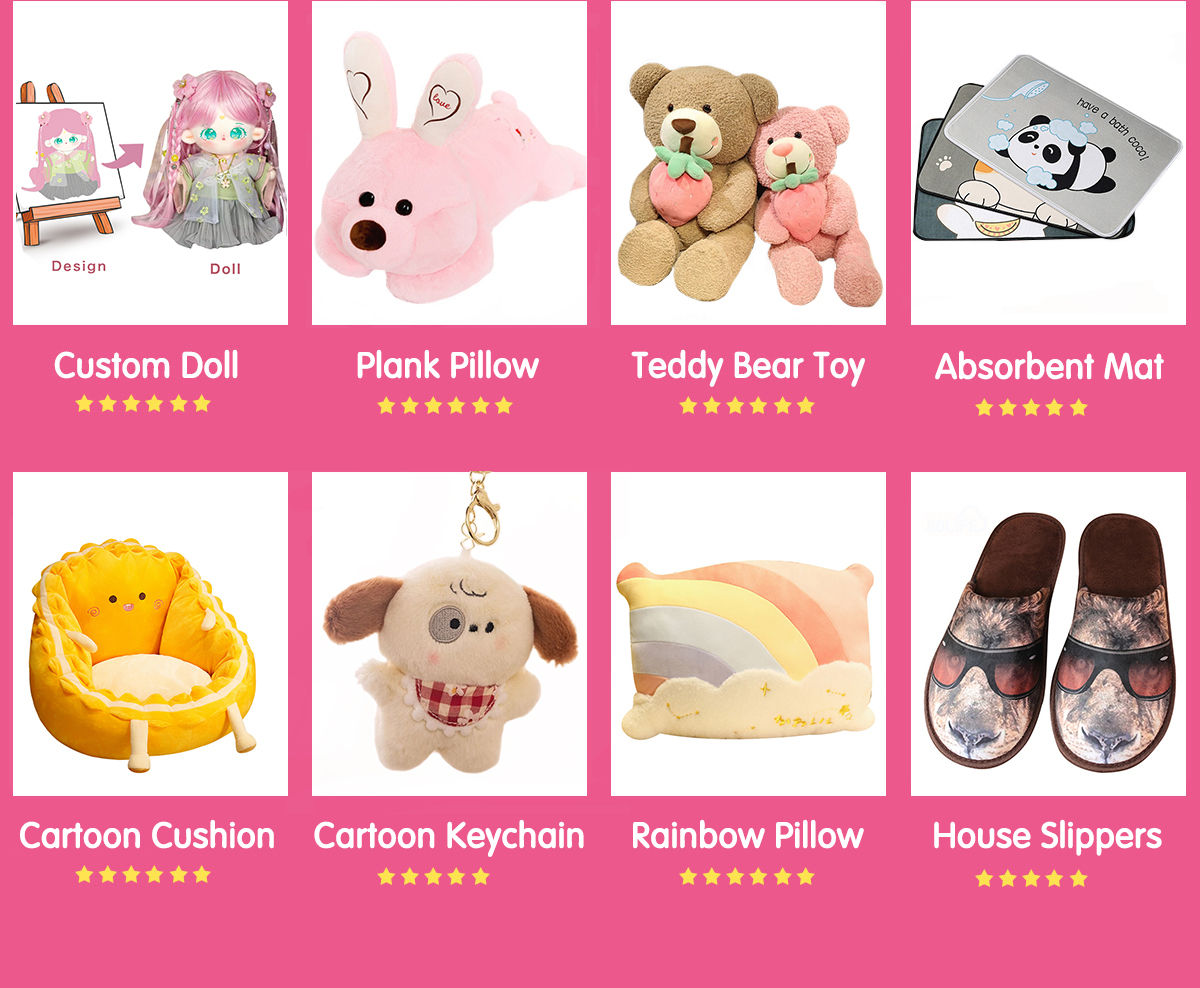This screenshot has width=1200, height=988.
Task: View the Rainbow Pillow product photo
Action: tap(748, 634)
